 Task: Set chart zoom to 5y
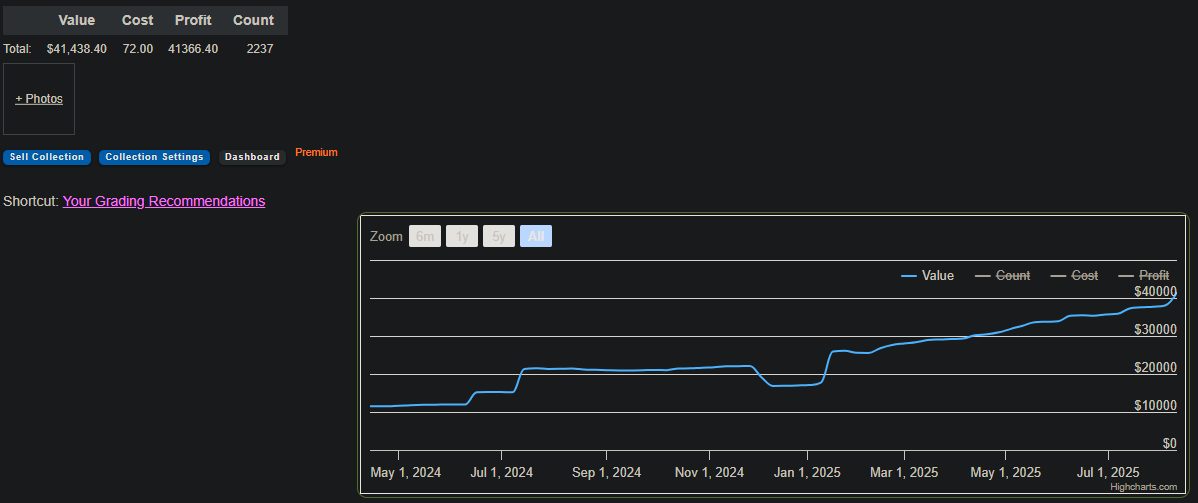499,237
